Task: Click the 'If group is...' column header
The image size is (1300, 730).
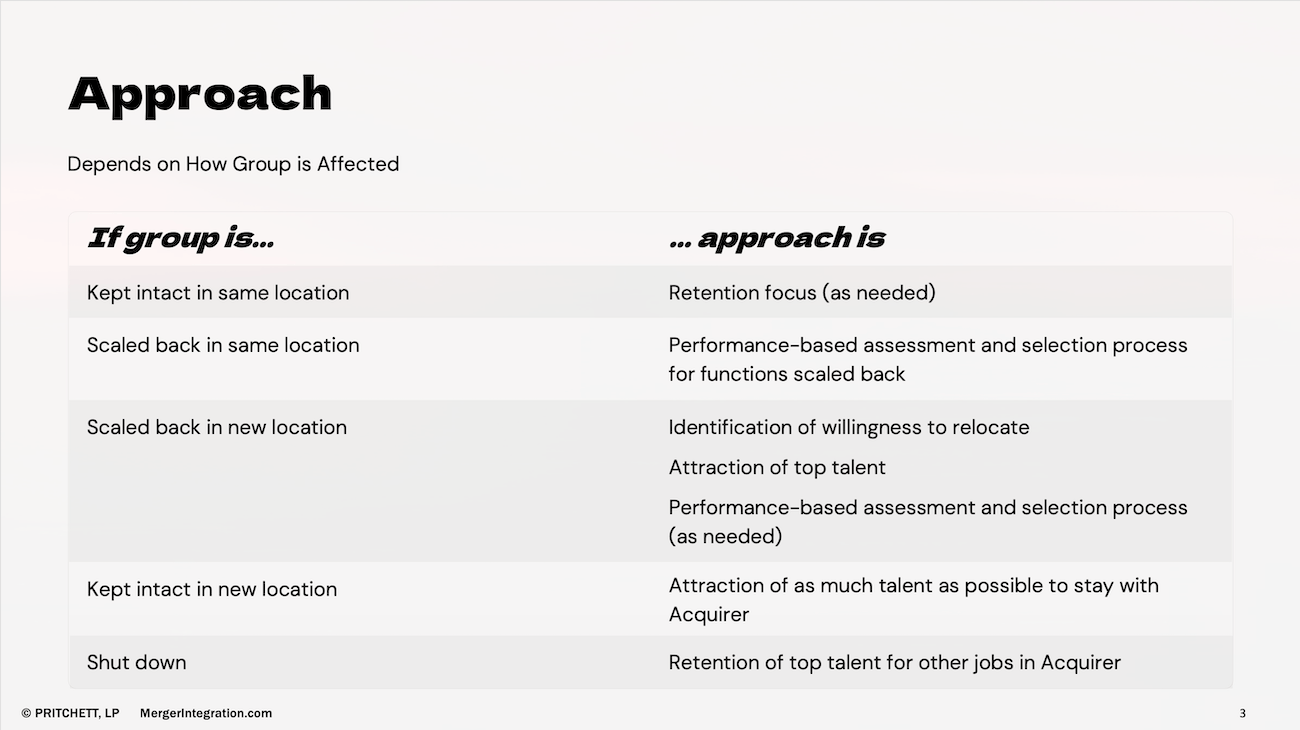Action: pos(180,238)
